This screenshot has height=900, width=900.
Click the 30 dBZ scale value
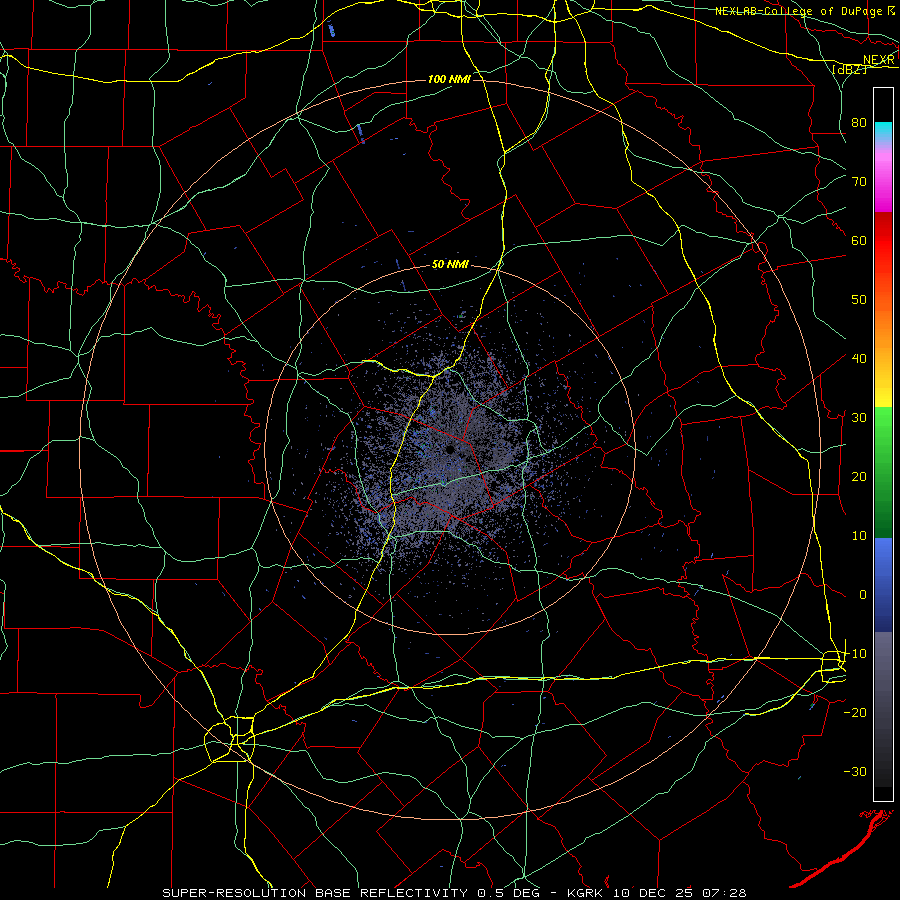tap(859, 418)
